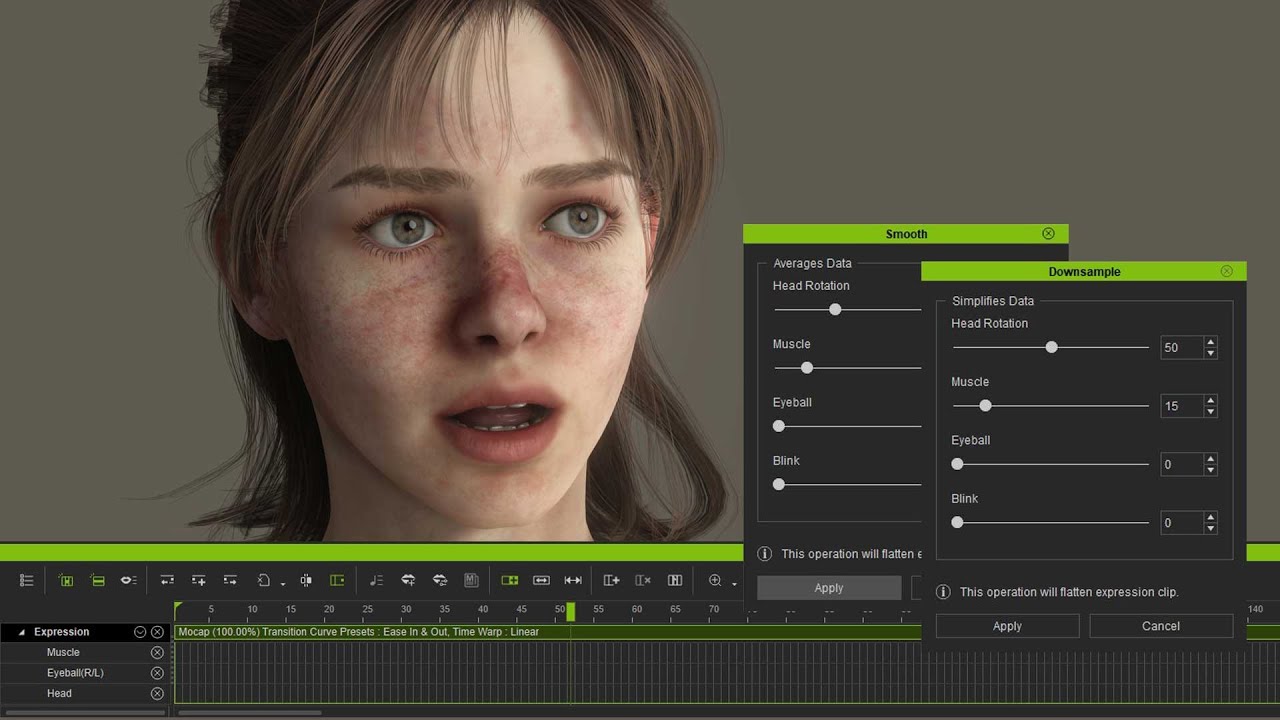1280x720 pixels.
Task: Click the green collapse-tracks icon beside lips icon
Action: (97, 580)
